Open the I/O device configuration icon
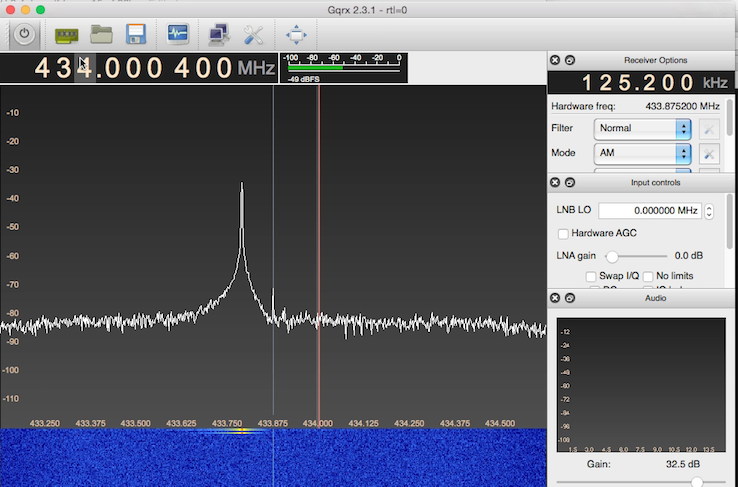 66,35
